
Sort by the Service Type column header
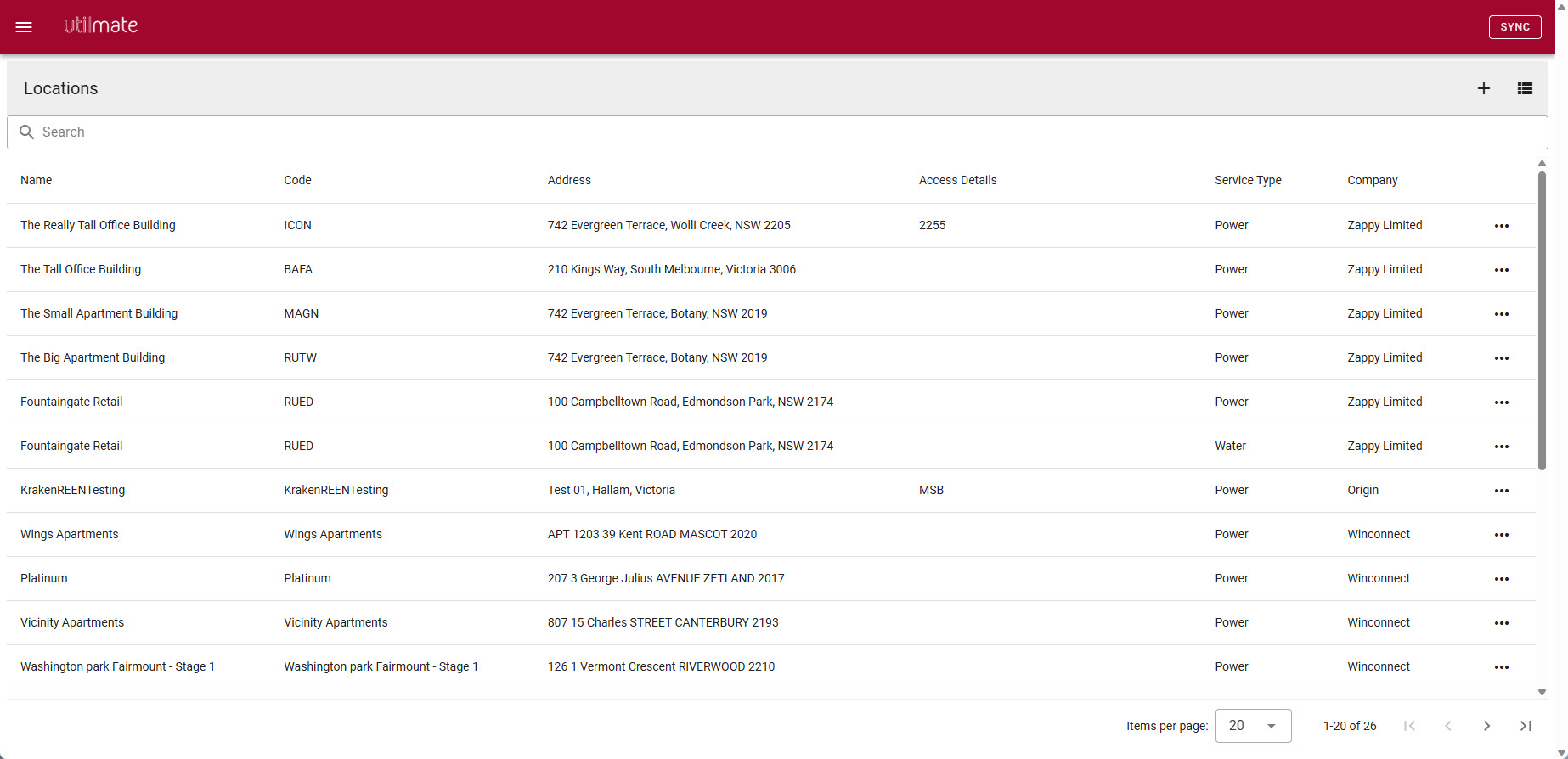pyautogui.click(x=1248, y=180)
